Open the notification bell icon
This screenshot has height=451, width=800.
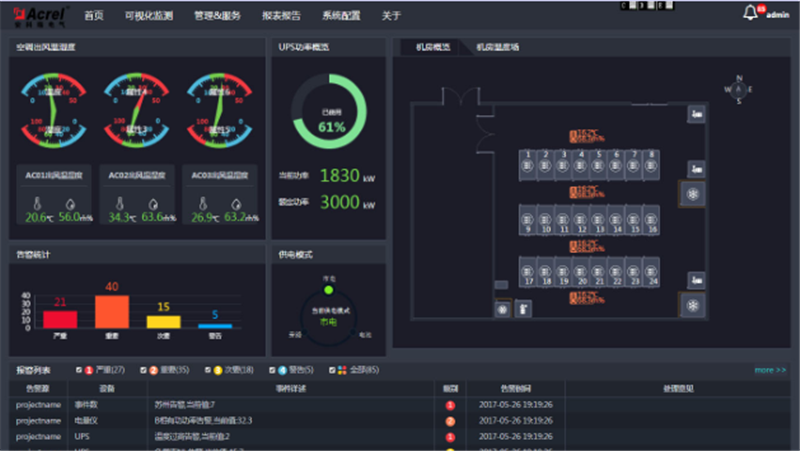click(x=750, y=13)
